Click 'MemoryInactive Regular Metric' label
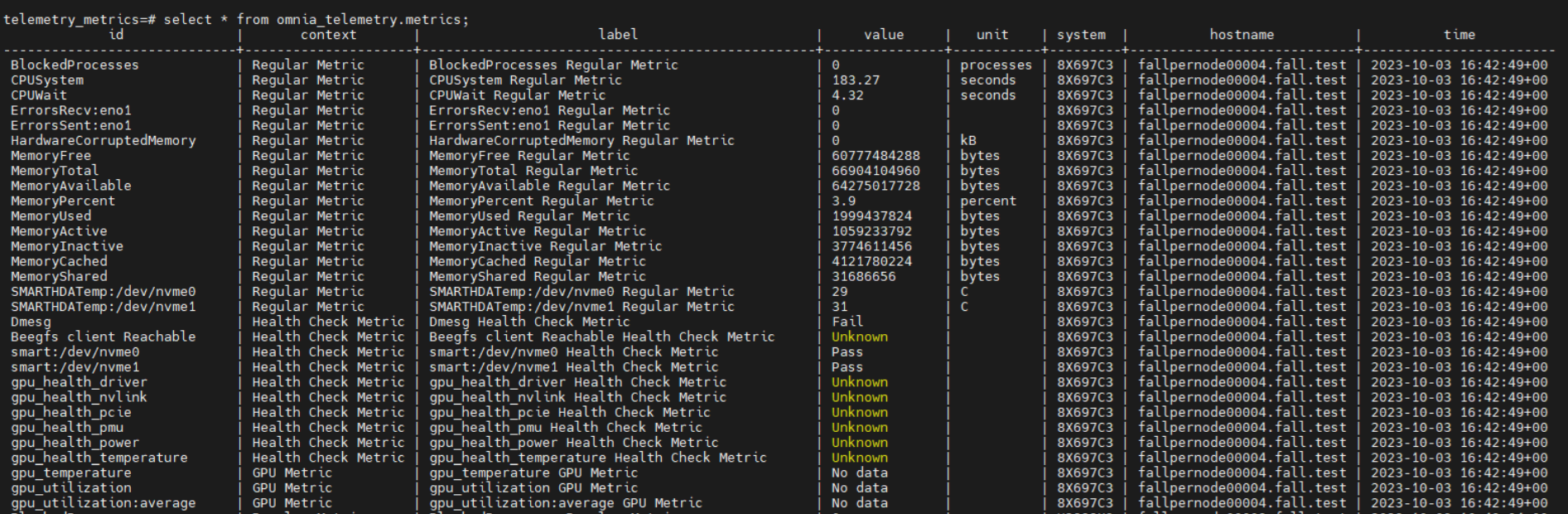The image size is (1568, 514). pos(545,246)
